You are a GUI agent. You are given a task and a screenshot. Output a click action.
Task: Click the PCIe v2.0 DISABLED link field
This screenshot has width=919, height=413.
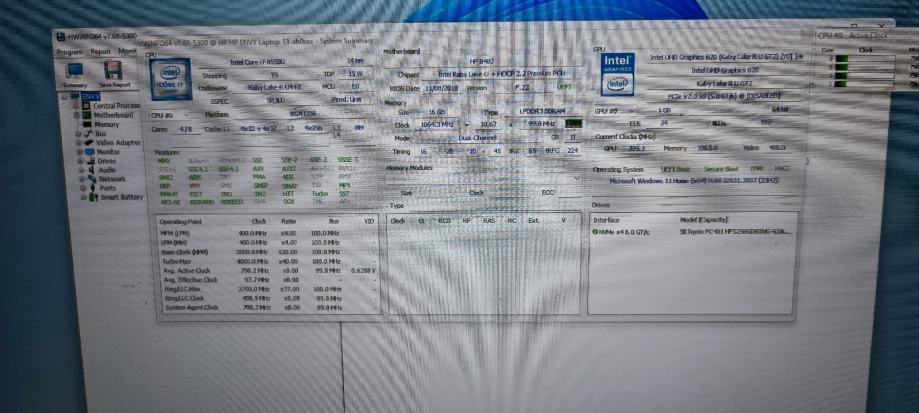pos(724,95)
